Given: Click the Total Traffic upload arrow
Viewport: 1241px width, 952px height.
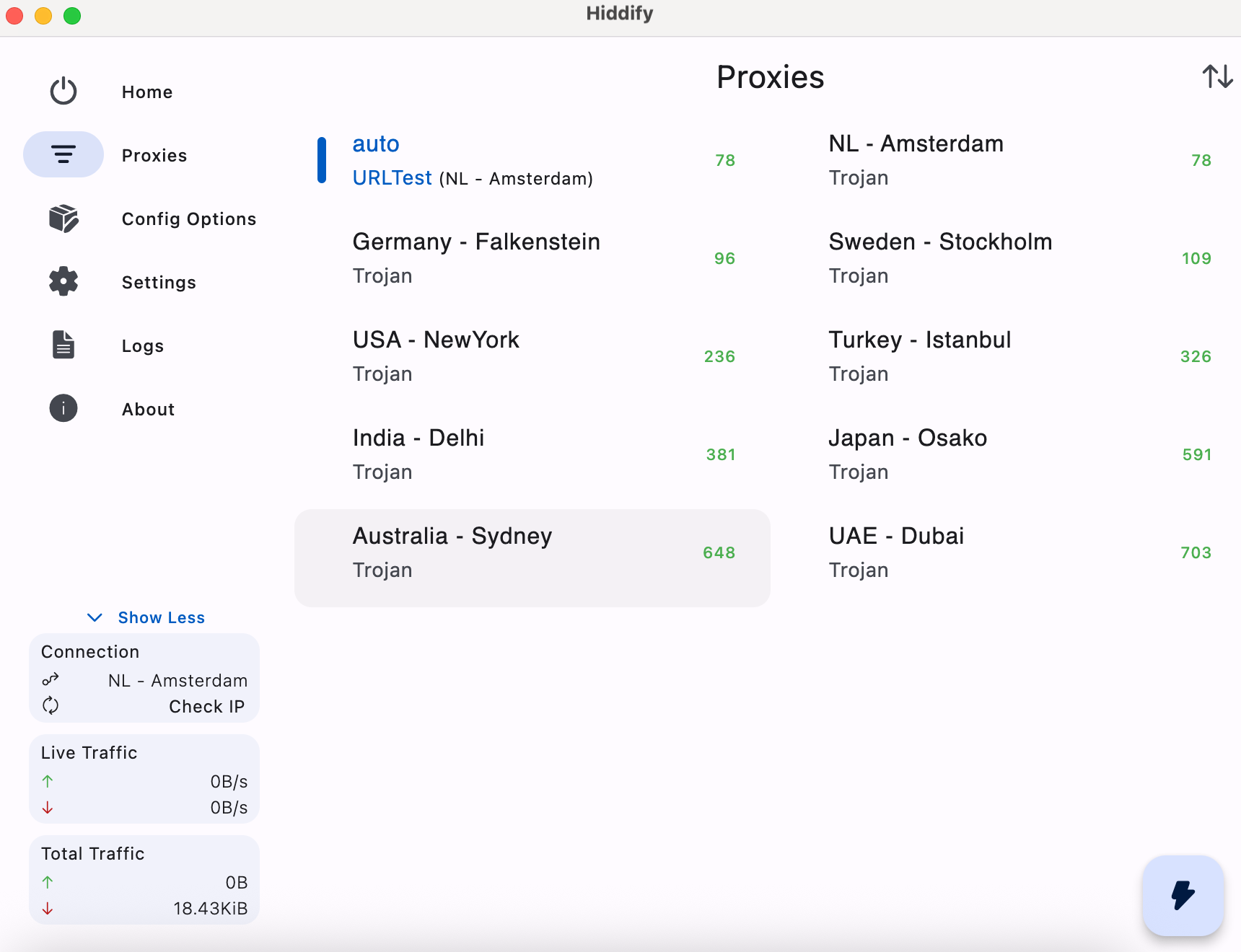Looking at the screenshot, I should click(48, 882).
